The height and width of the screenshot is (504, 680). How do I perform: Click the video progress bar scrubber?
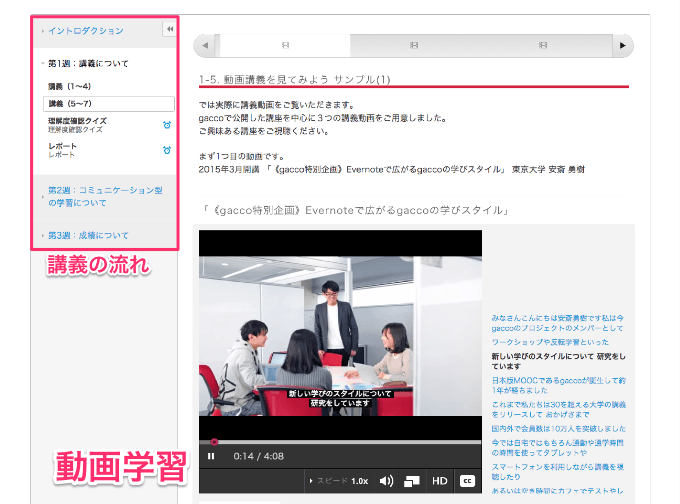pos(214,441)
